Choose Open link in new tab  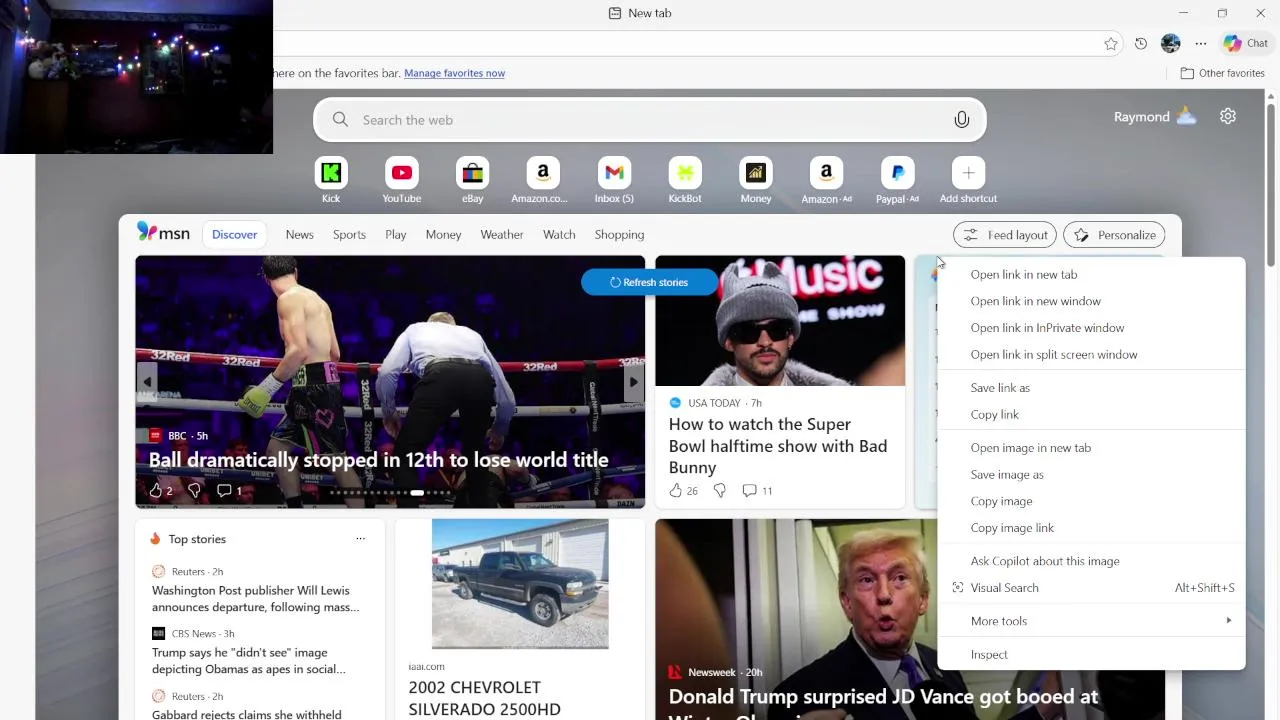click(x=1091, y=274)
